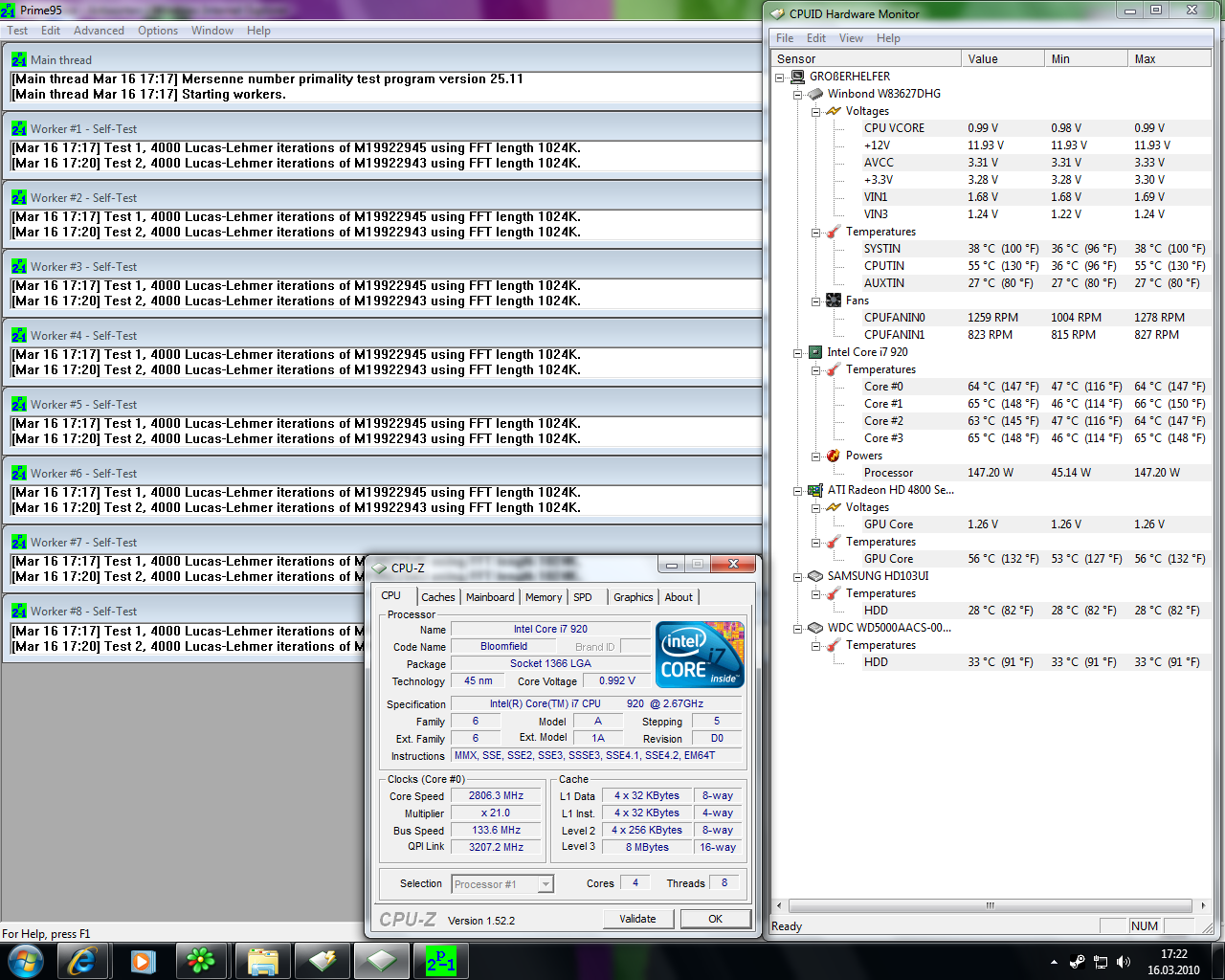The width and height of the screenshot is (1225, 980).
Task: Launch Internet Explorer from the taskbar
Action: (x=83, y=961)
